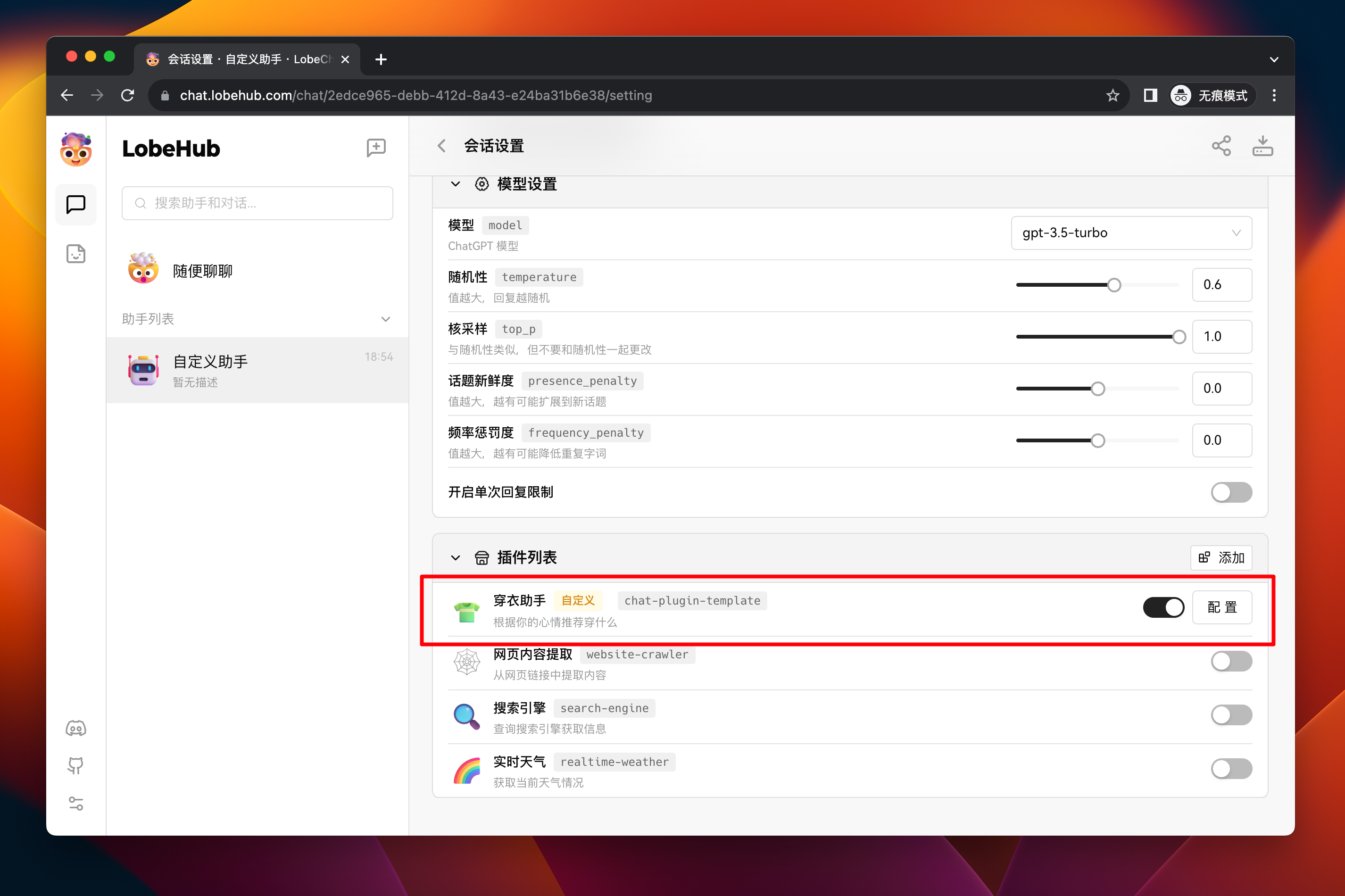Click the temperature value field 0.6

tap(1221, 284)
